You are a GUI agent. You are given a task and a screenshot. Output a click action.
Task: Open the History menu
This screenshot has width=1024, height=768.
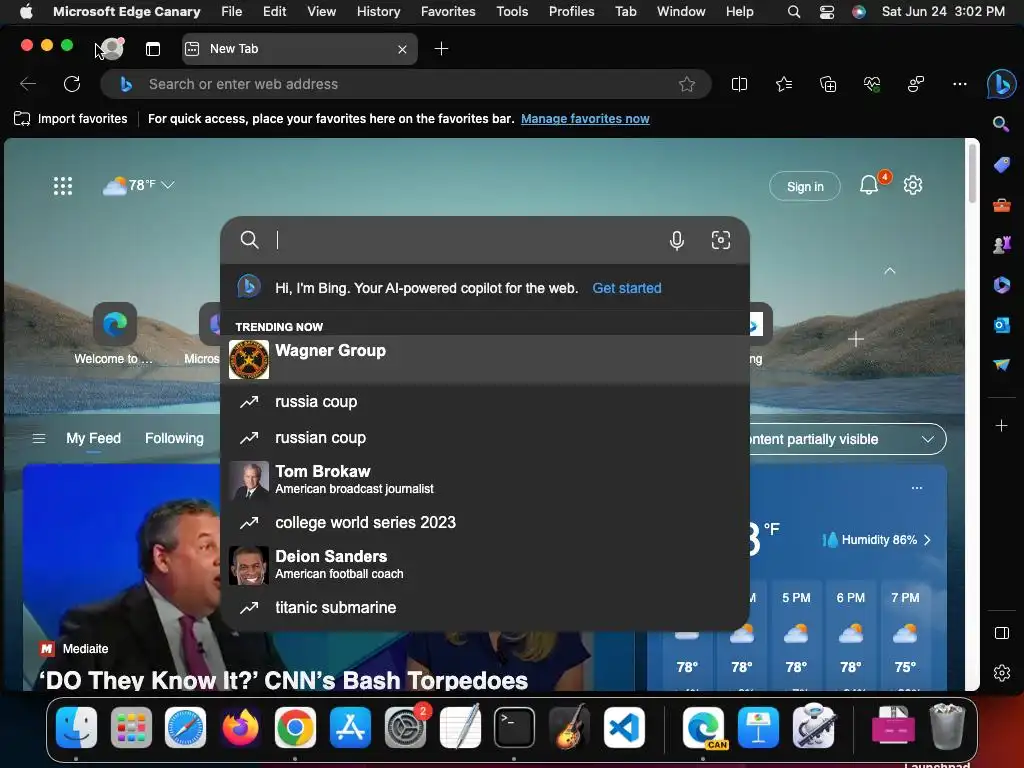[378, 12]
